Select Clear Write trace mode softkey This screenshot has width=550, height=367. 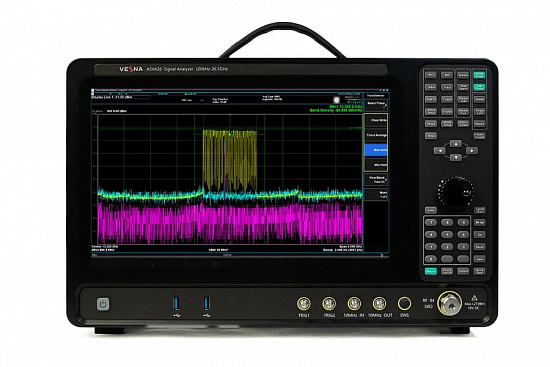click(x=376, y=120)
